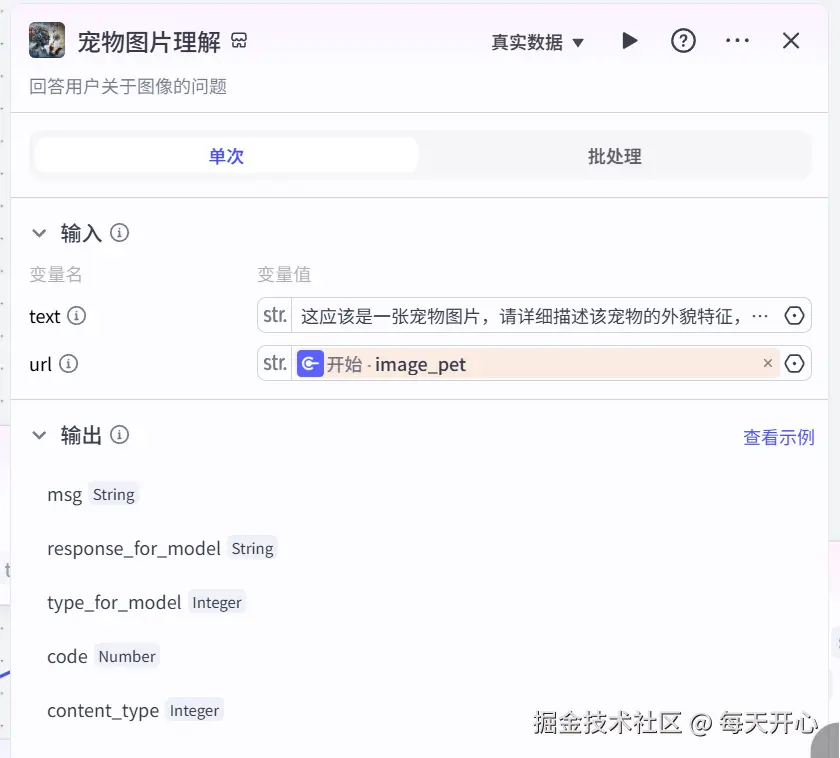Click the Integer tag next to content_type
The height and width of the screenshot is (758, 840).
[x=194, y=710]
